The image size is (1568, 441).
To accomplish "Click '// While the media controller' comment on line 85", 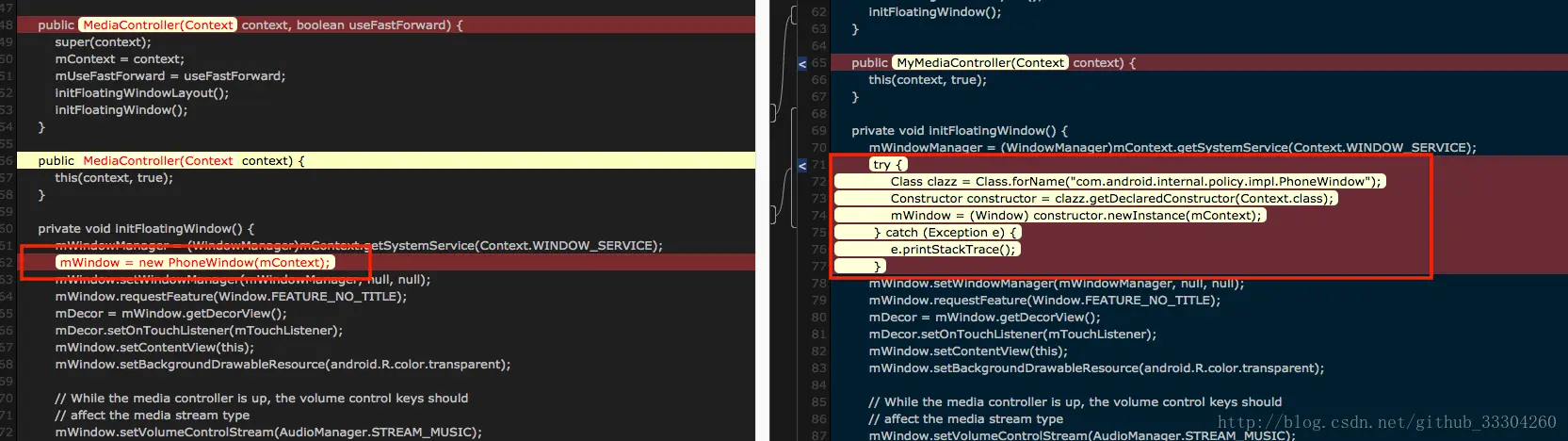I will (1075, 402).
